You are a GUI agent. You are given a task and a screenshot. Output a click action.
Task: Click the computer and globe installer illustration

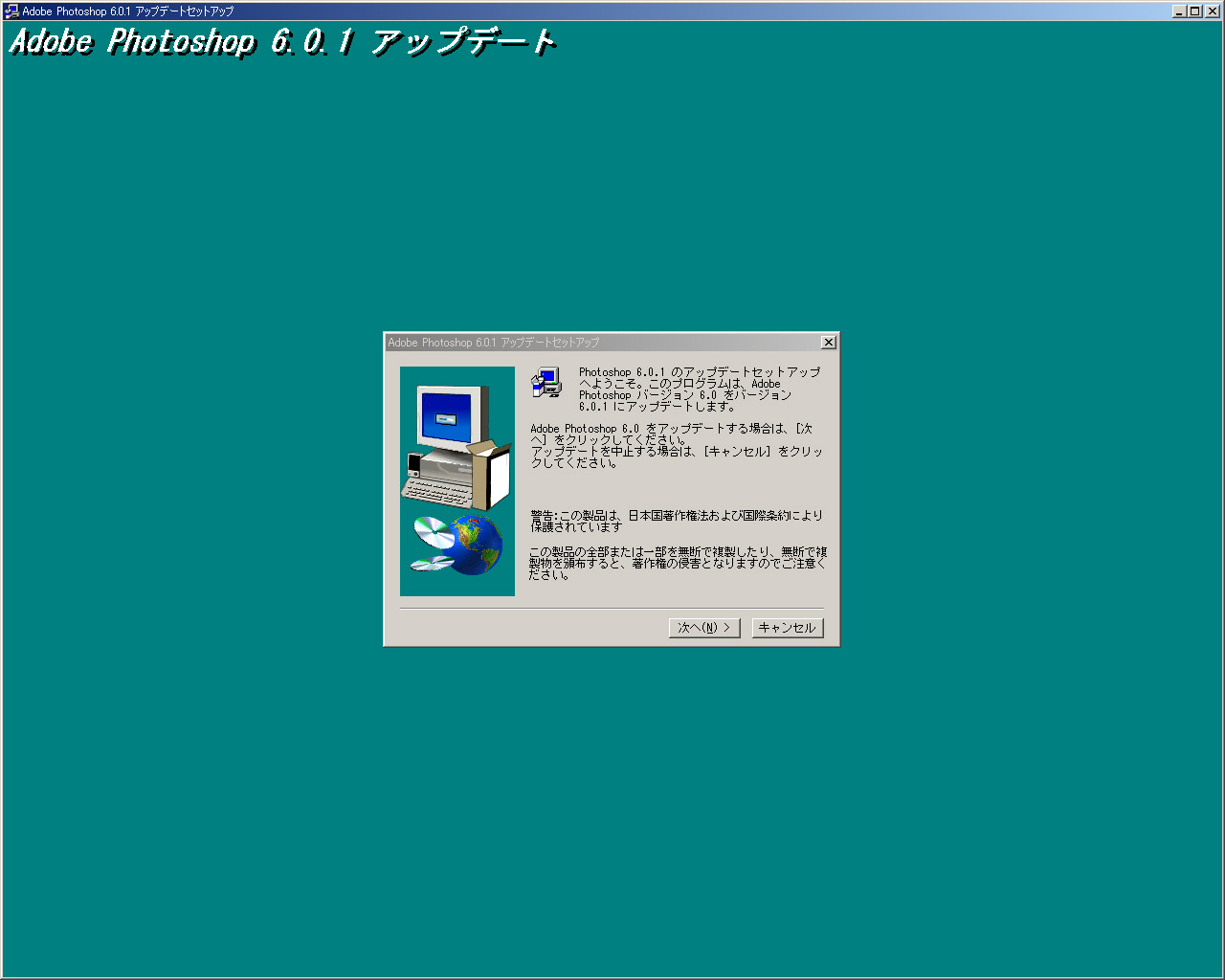click(457, 481)
